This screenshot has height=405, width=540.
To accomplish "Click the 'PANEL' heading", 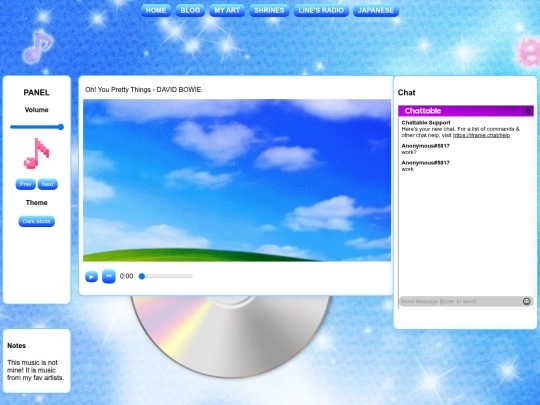I will coord(37,93).
